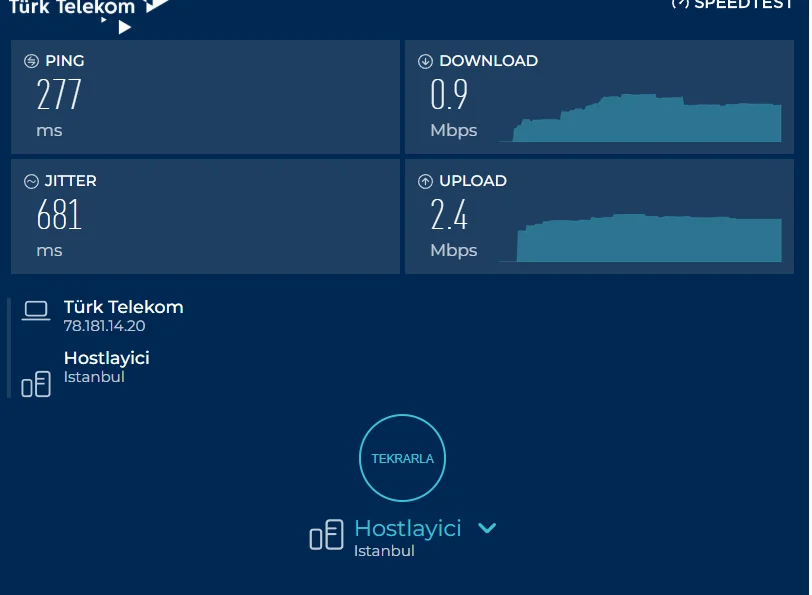The height and width of the screenshot is (595, 812).
Task: Click the JITTER label
Action: (70, 181)
